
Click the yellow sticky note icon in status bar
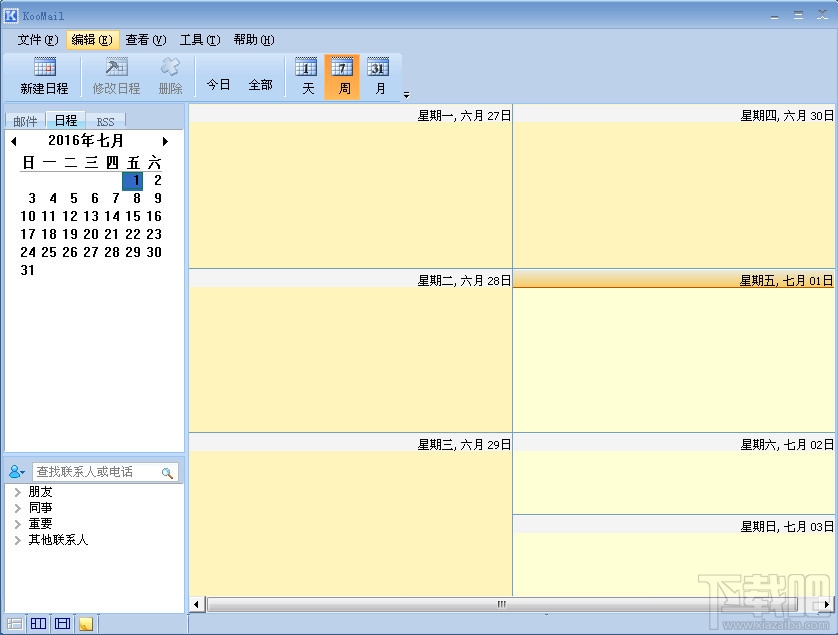(85, 622)
